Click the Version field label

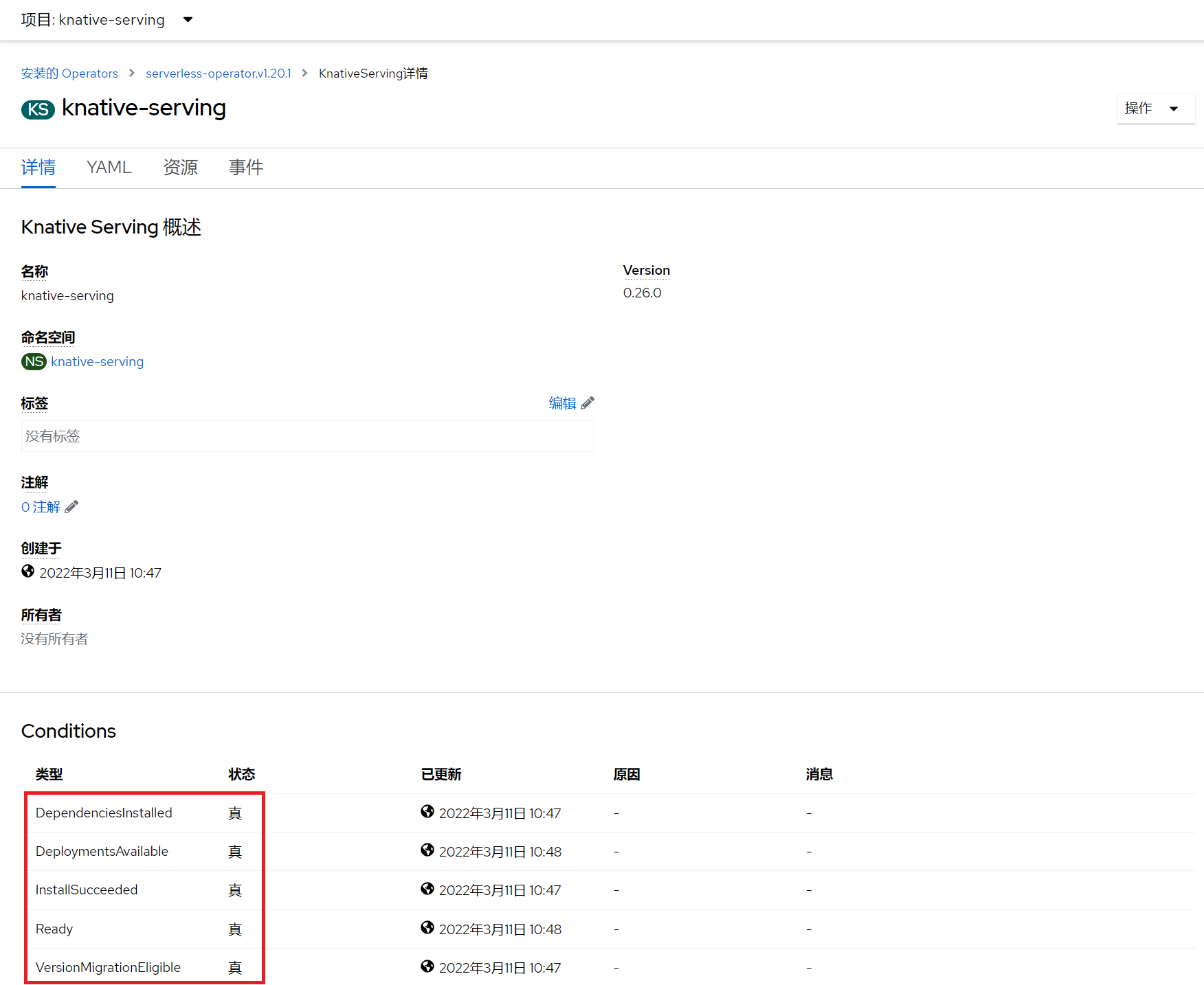(x=647, y=271)
